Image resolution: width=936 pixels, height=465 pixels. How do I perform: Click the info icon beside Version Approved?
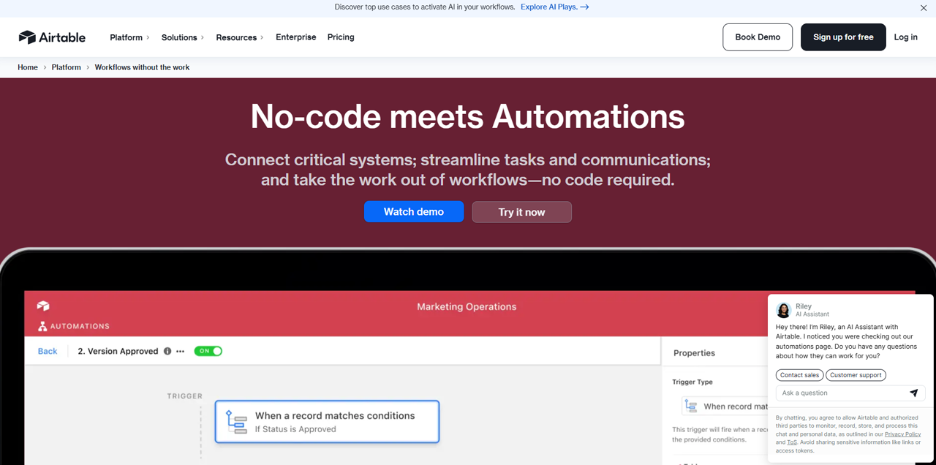tap(167, 351)
